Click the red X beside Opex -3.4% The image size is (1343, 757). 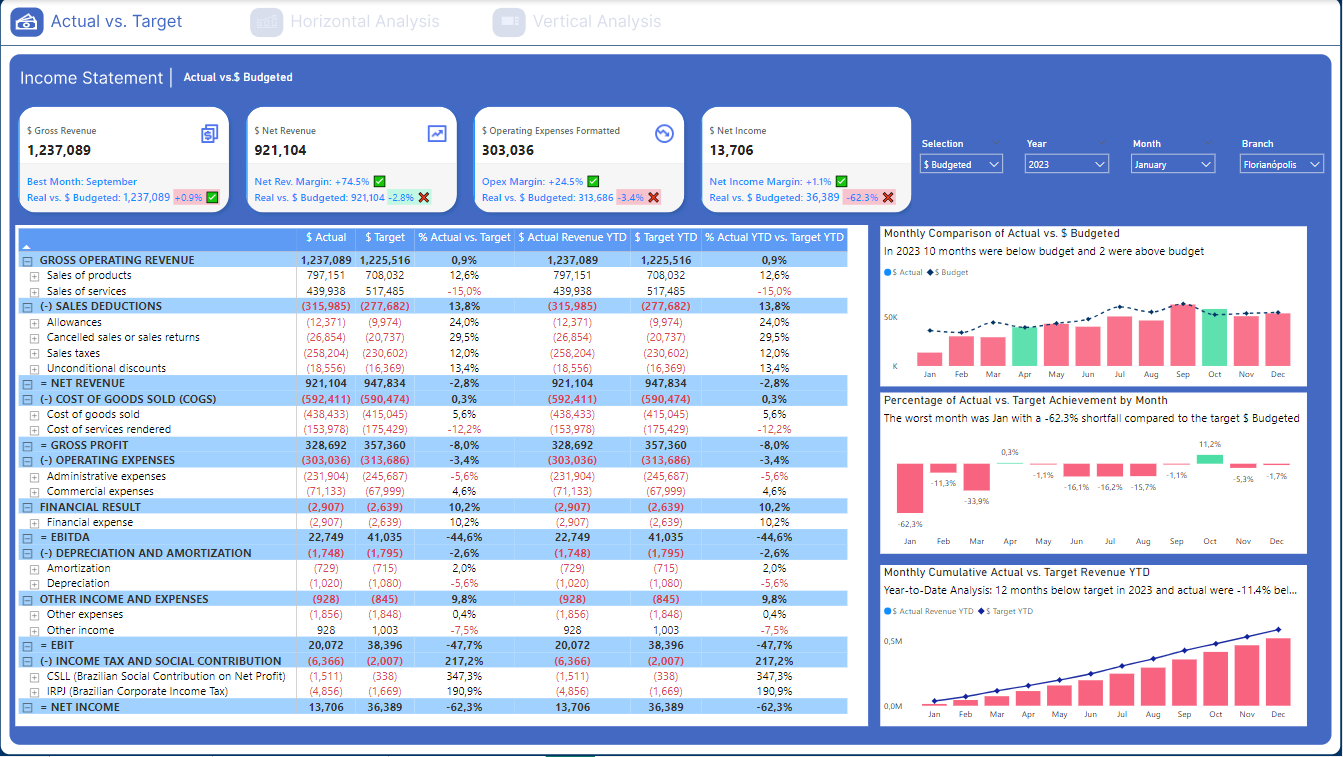point(653,198)
